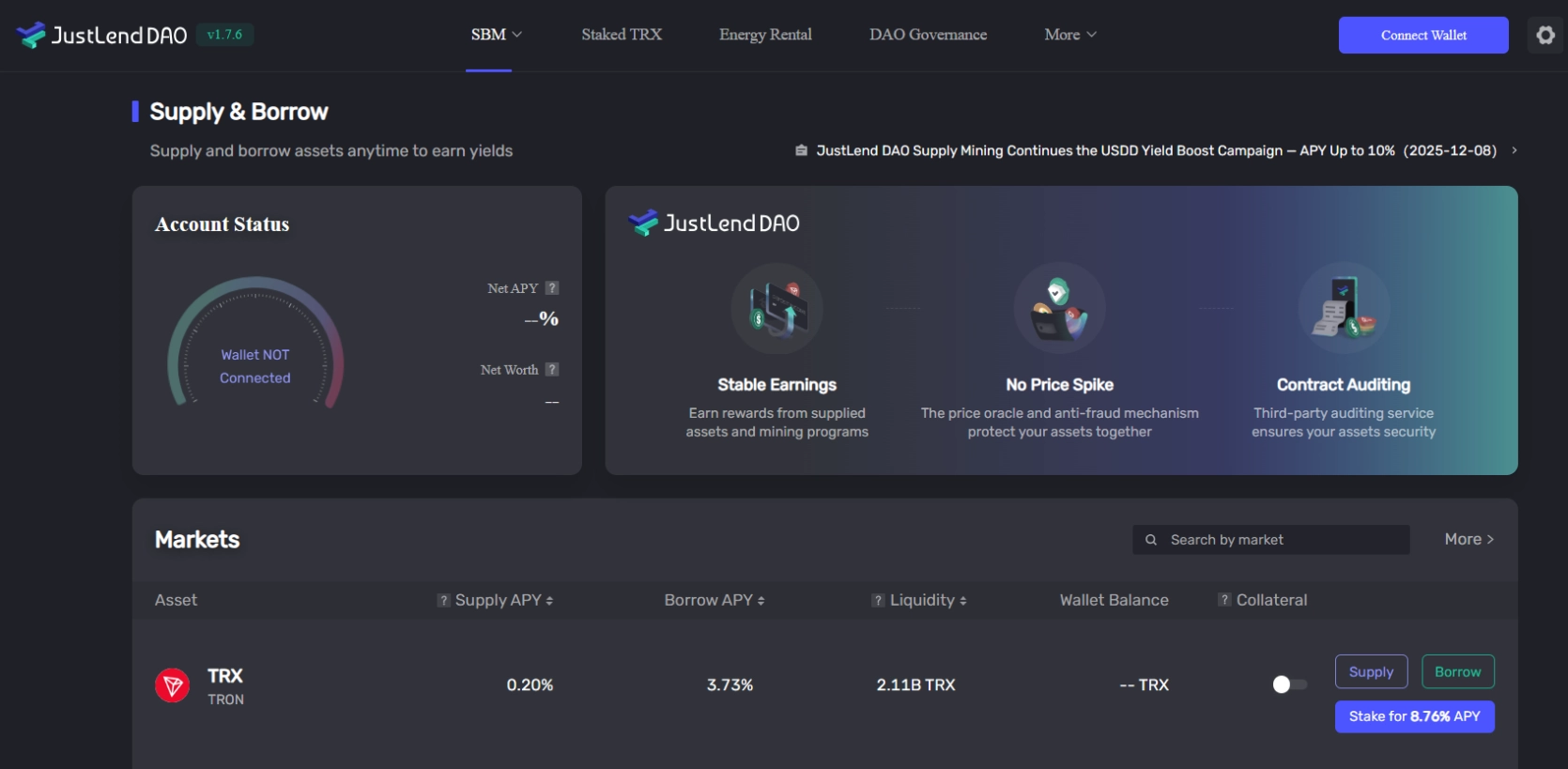This screenshot has width=1568, height=769.
Task: Click the Supply button for TRX
Action: pyautogui.click(x=1370, y=671)
